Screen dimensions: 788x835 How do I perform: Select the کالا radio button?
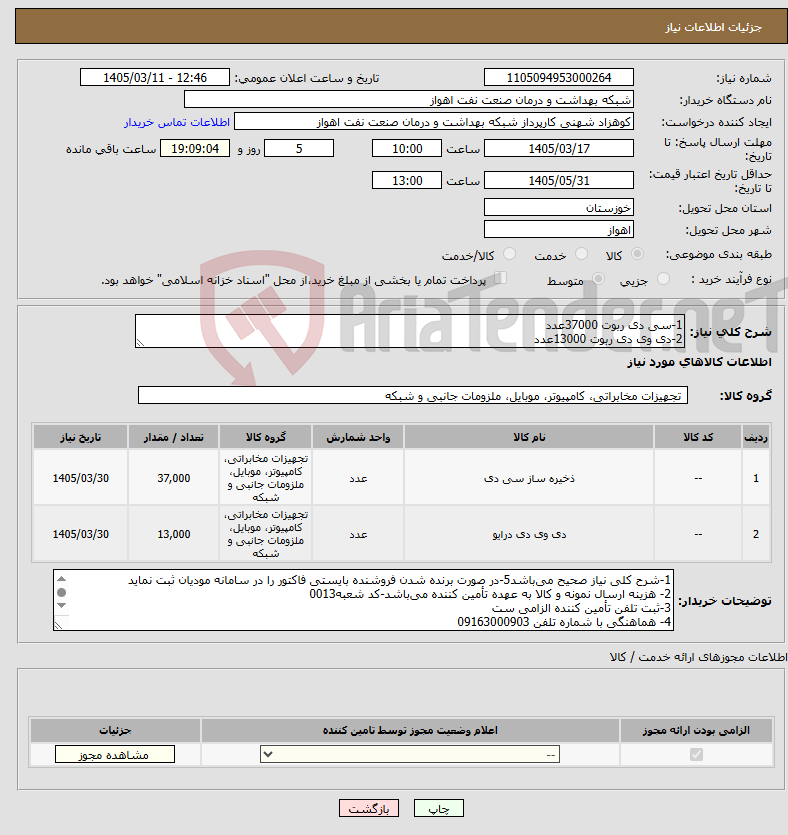(x=637, y=254)
